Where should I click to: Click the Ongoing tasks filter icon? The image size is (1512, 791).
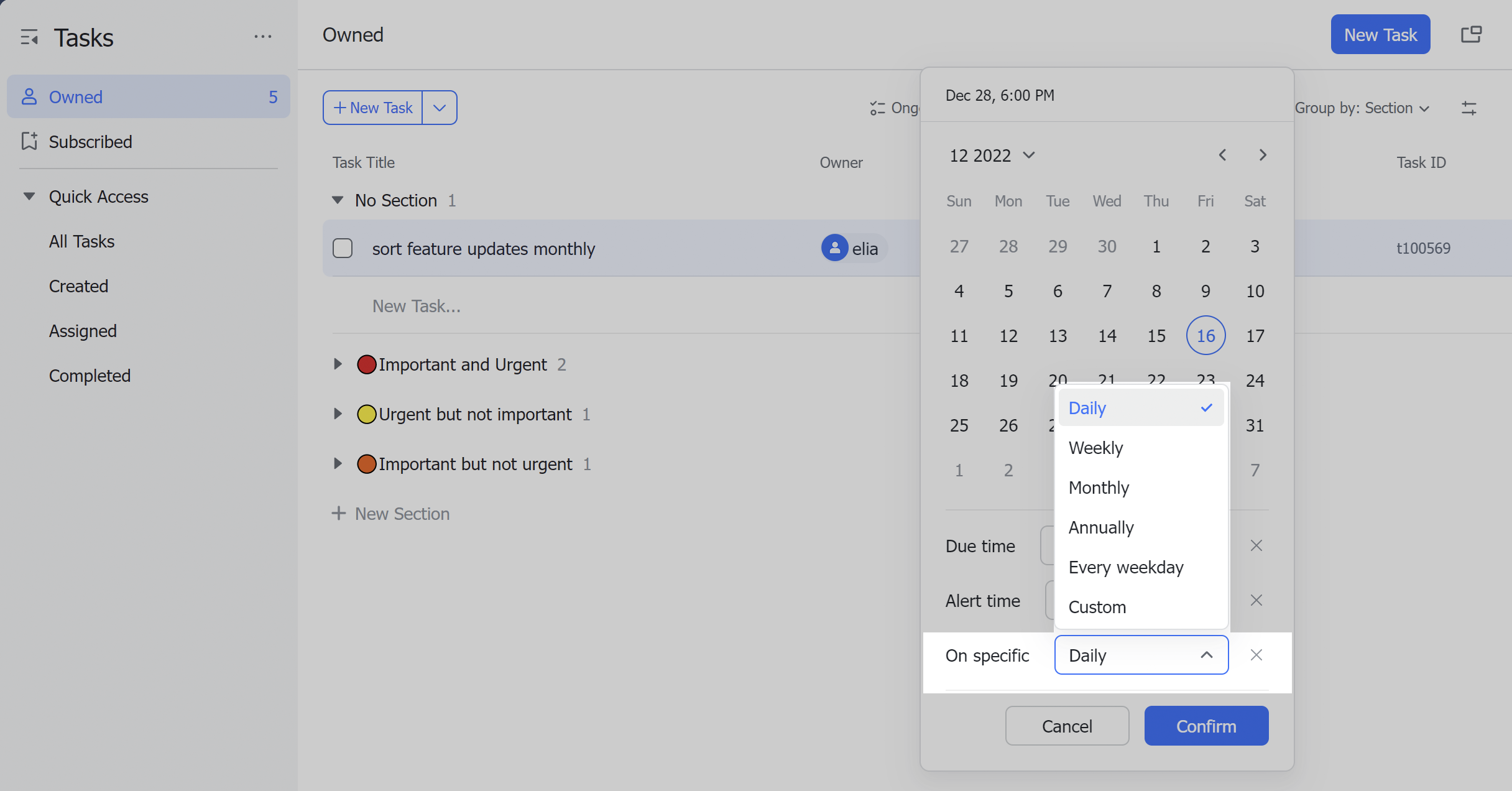[x=878, y=108]
